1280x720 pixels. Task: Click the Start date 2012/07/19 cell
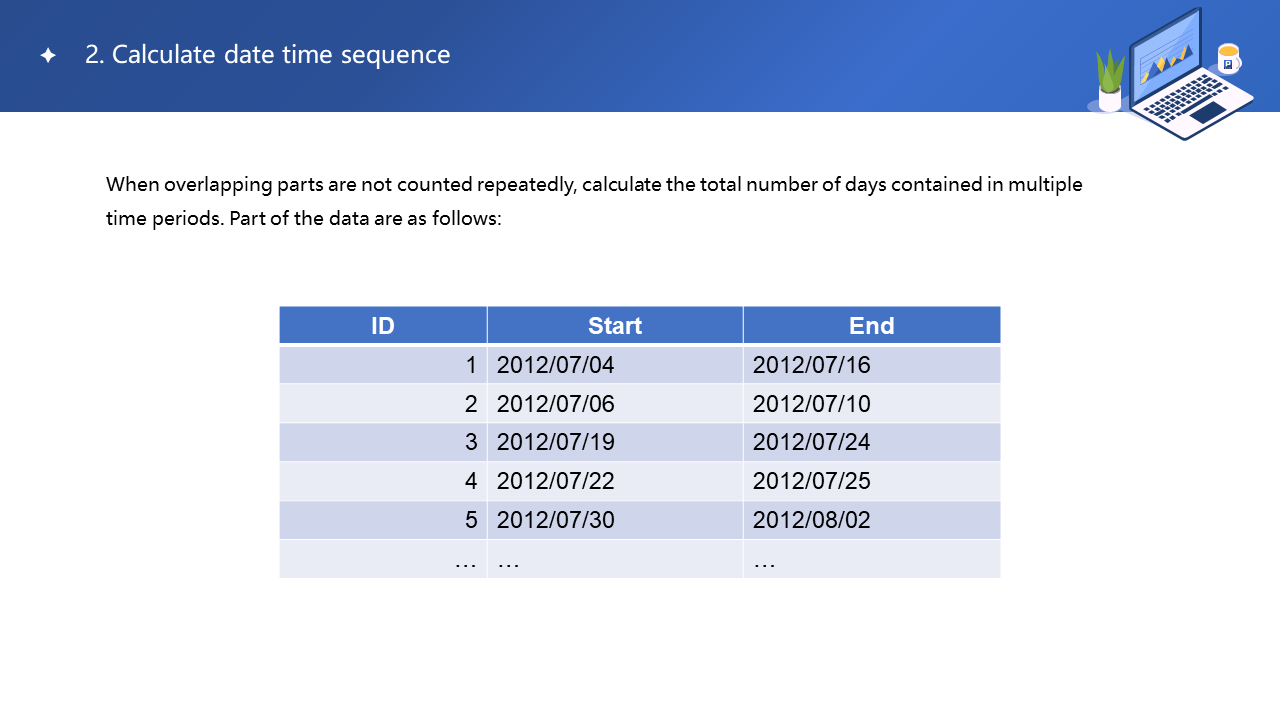[556, 442]
